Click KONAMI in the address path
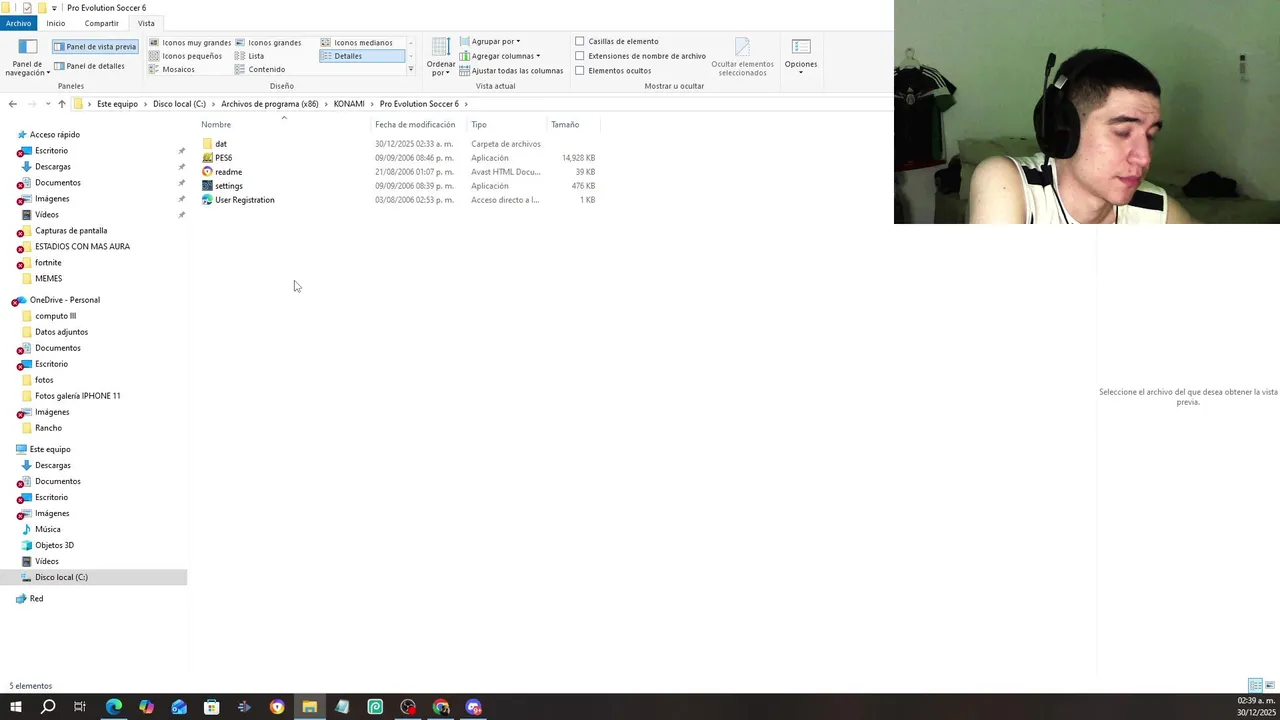Image resolution: width=1280 pixels, height=720 pixels. (x=349, y=104)
